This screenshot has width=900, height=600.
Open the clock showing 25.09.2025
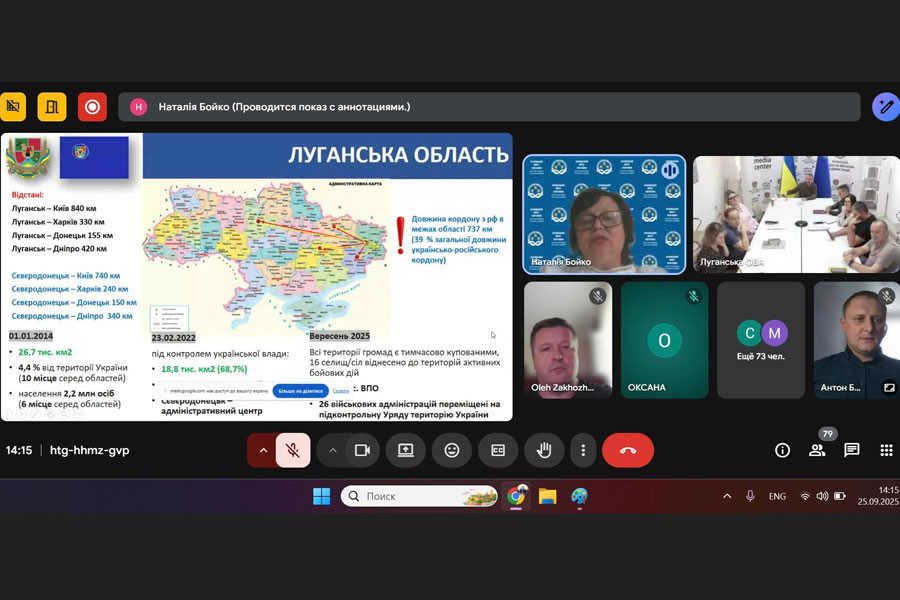878,496
